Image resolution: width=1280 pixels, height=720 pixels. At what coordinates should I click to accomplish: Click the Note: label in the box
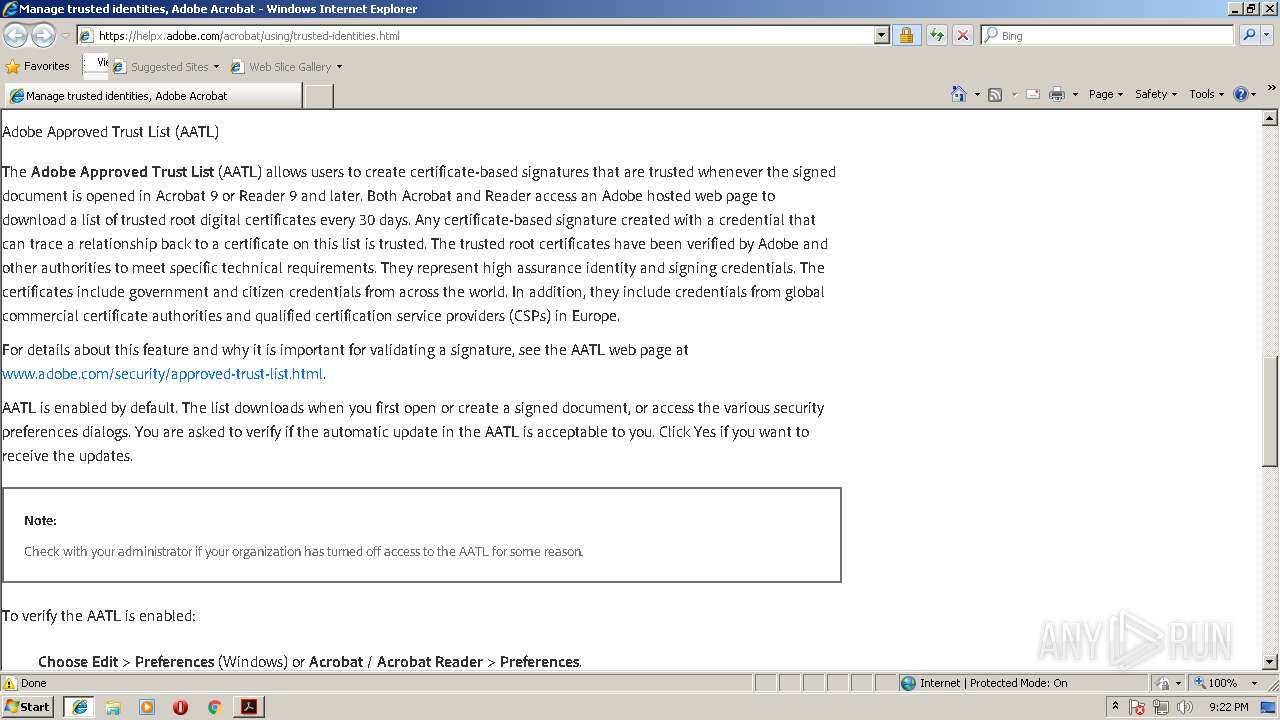click(40, 521)
